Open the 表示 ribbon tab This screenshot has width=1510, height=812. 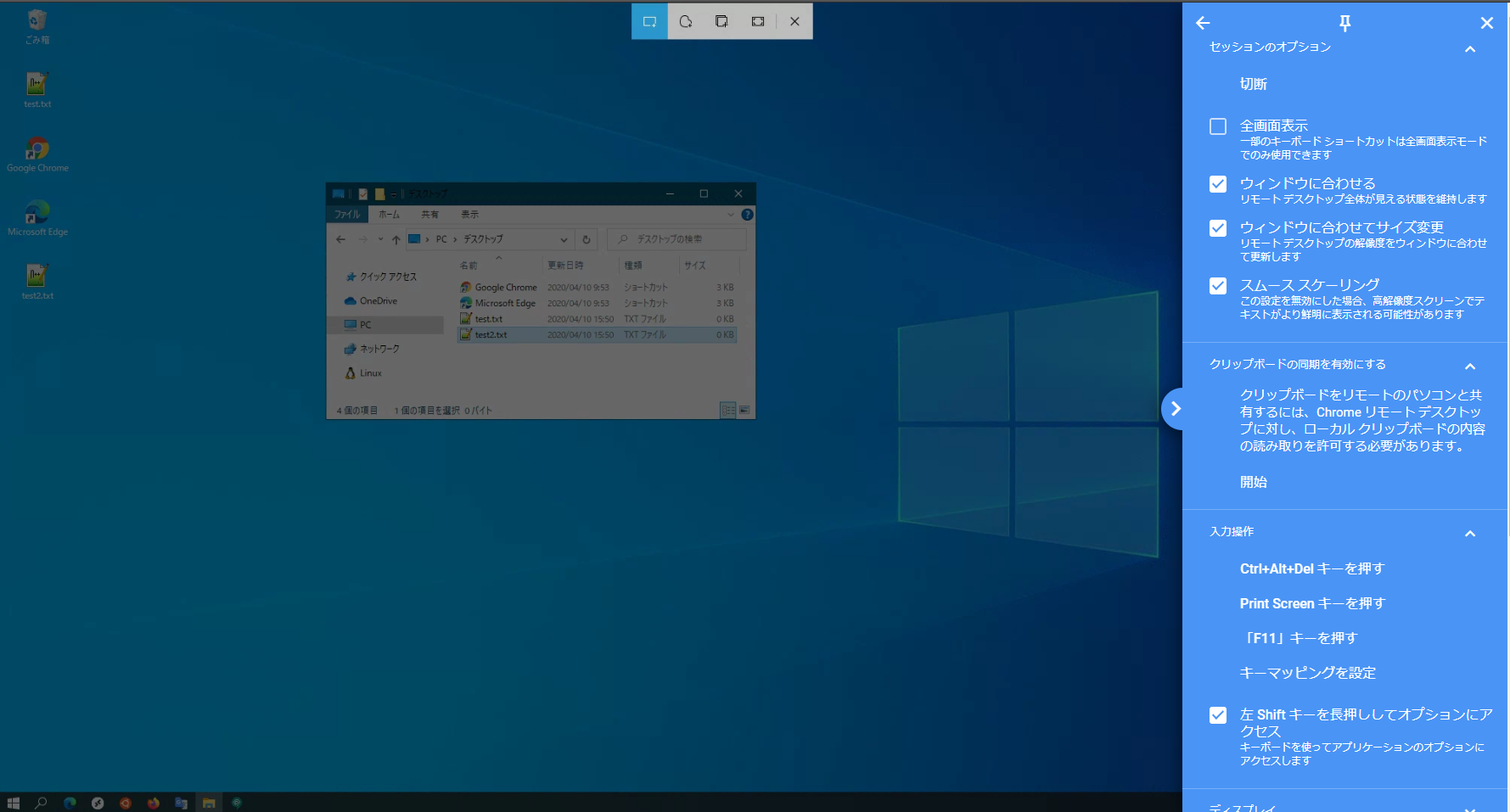(469, 215)
